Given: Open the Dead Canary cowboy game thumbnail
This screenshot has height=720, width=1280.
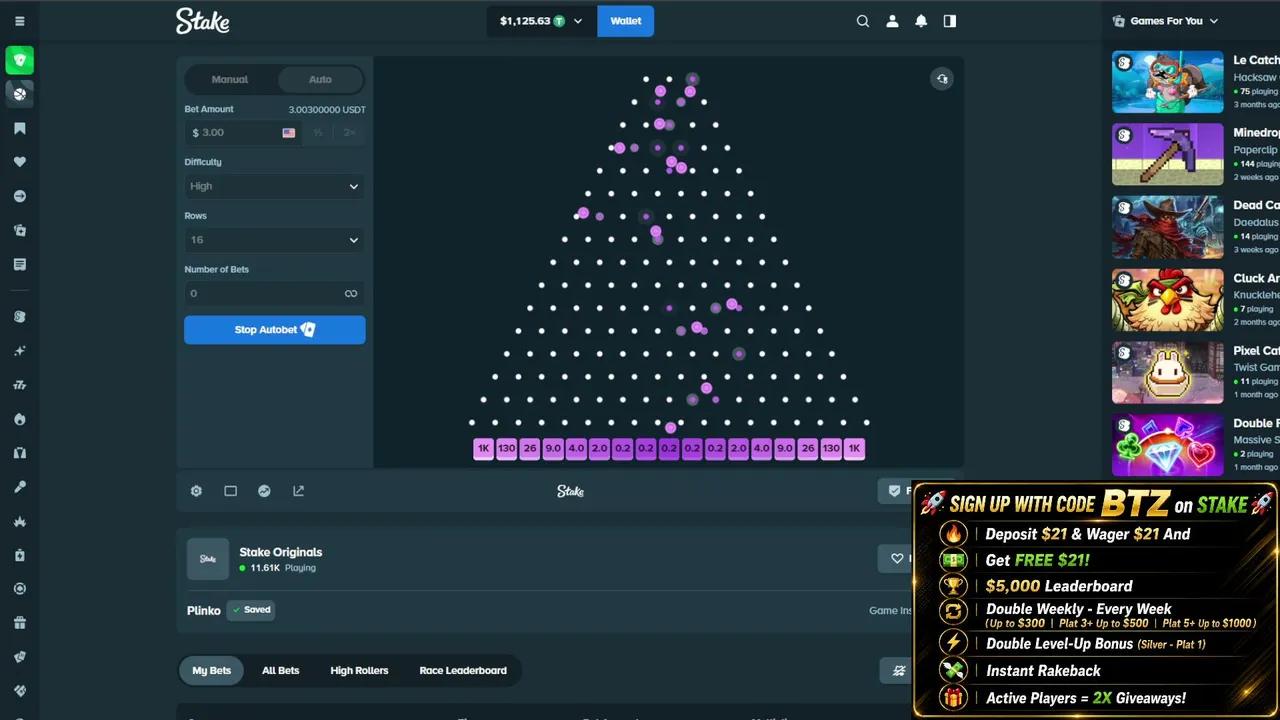Looking at the screenshot, I should 1168,227.
